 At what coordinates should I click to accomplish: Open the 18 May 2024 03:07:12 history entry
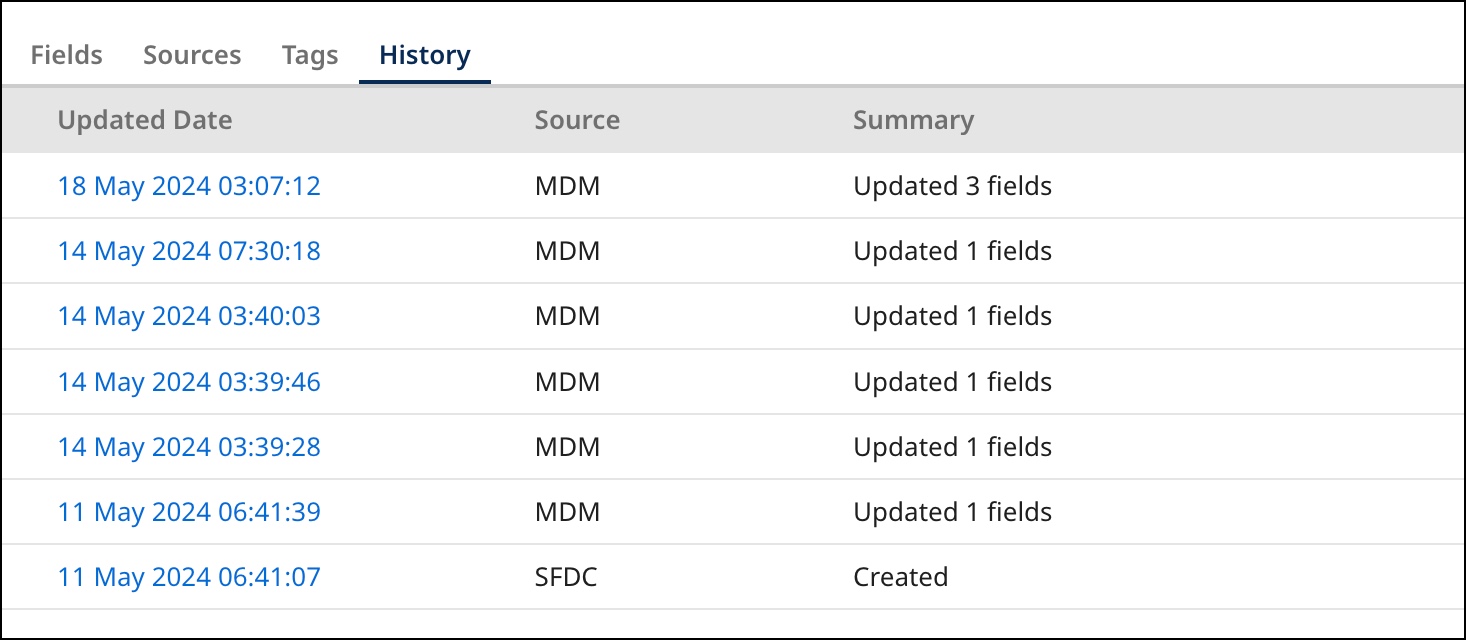click(x=189, y=186)
